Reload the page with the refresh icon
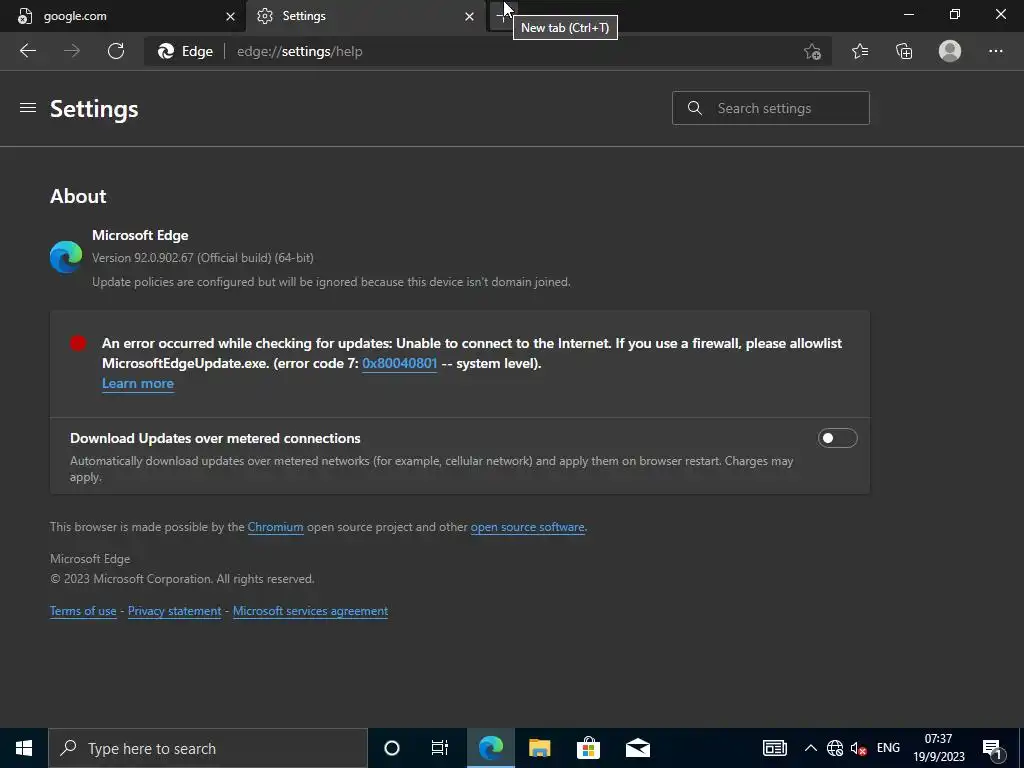This screenshot has height=768, width=1024. tap(116, 51)
